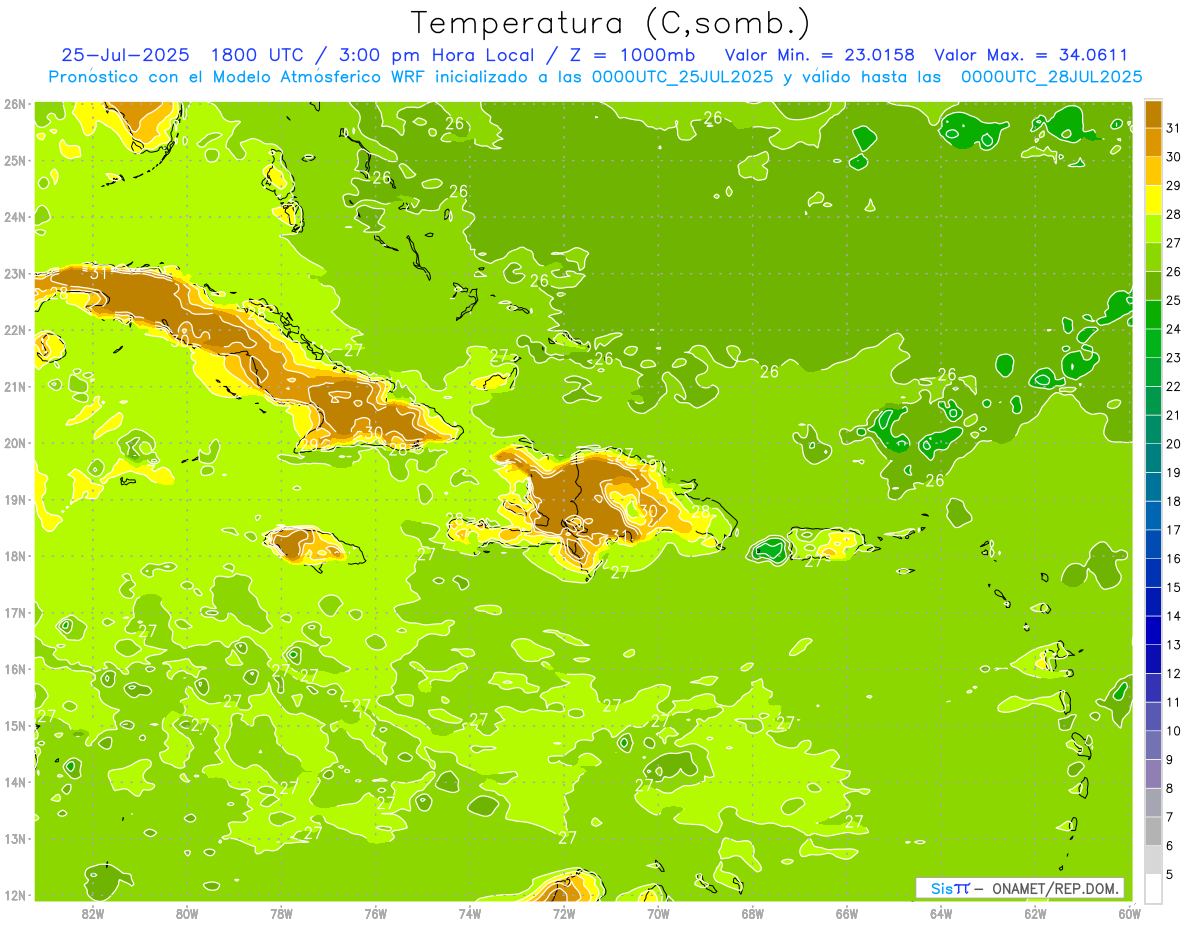This screenshot has height=927, width=1200.
Task: Click the "20N" latitude axis label
Action: (x=15, y=443)
